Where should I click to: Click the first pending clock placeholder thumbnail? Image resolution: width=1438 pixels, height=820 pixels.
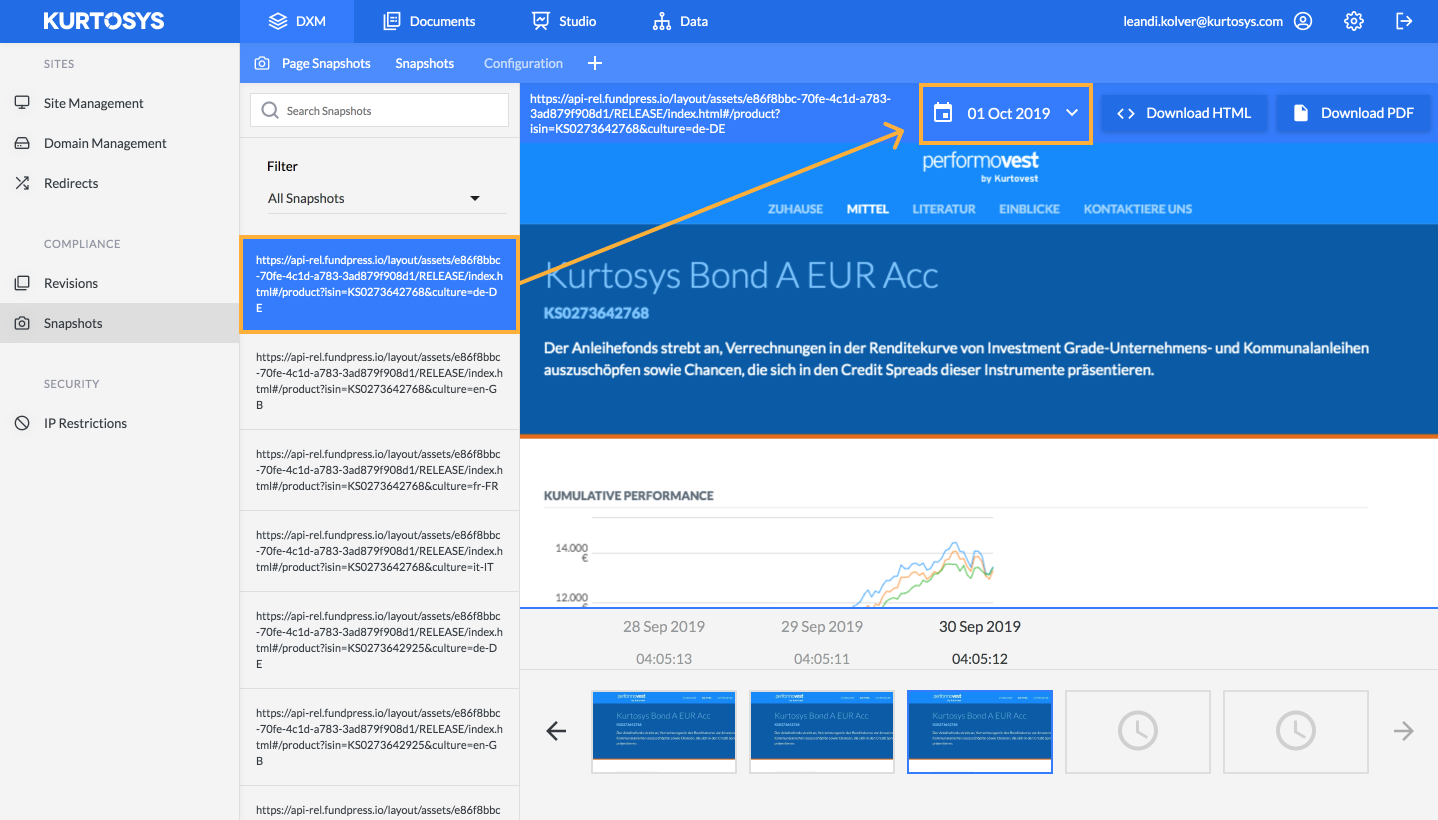(x=1138, y=732)
